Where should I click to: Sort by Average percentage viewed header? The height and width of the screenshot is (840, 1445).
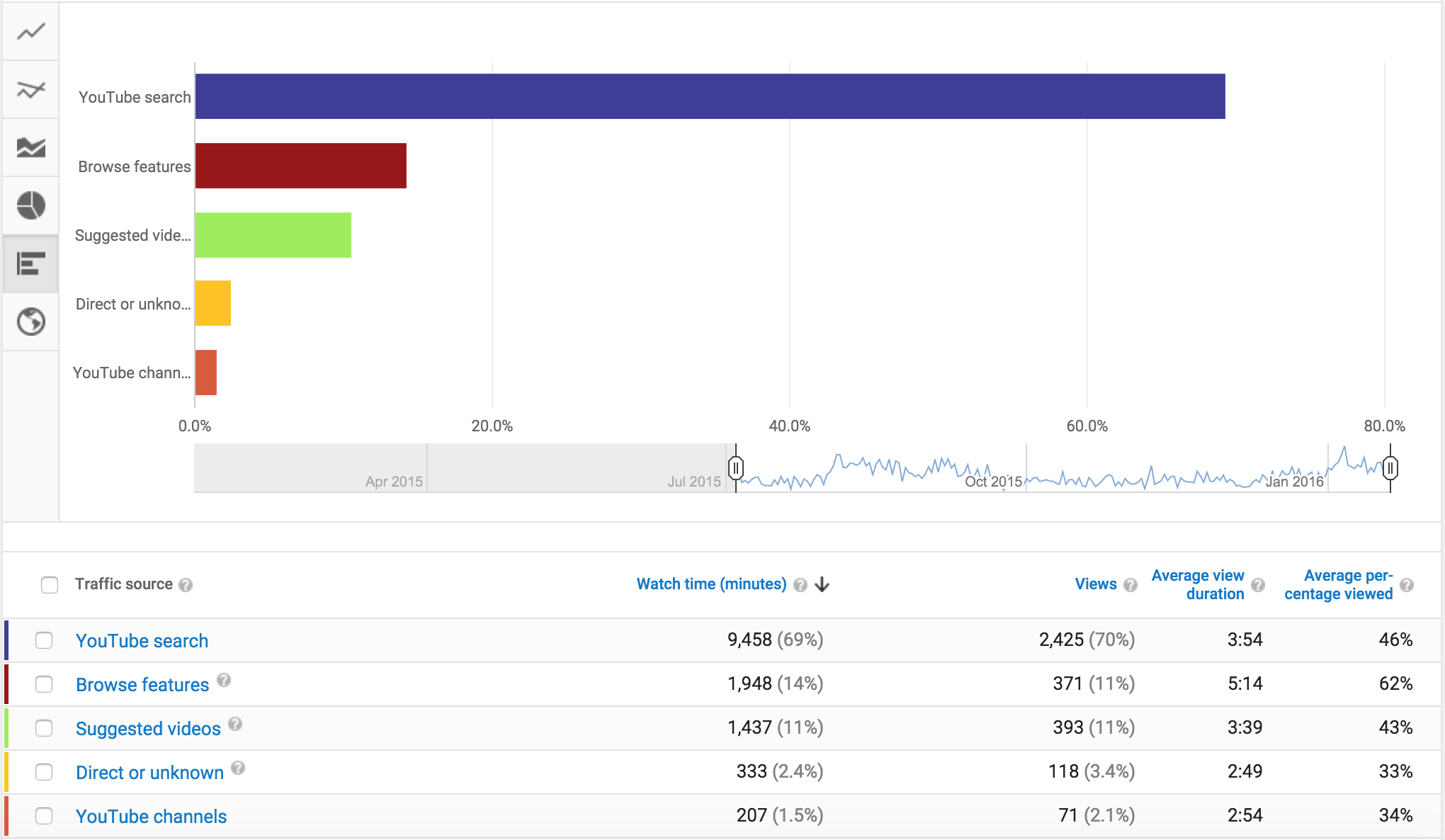tap(1339, 585)
